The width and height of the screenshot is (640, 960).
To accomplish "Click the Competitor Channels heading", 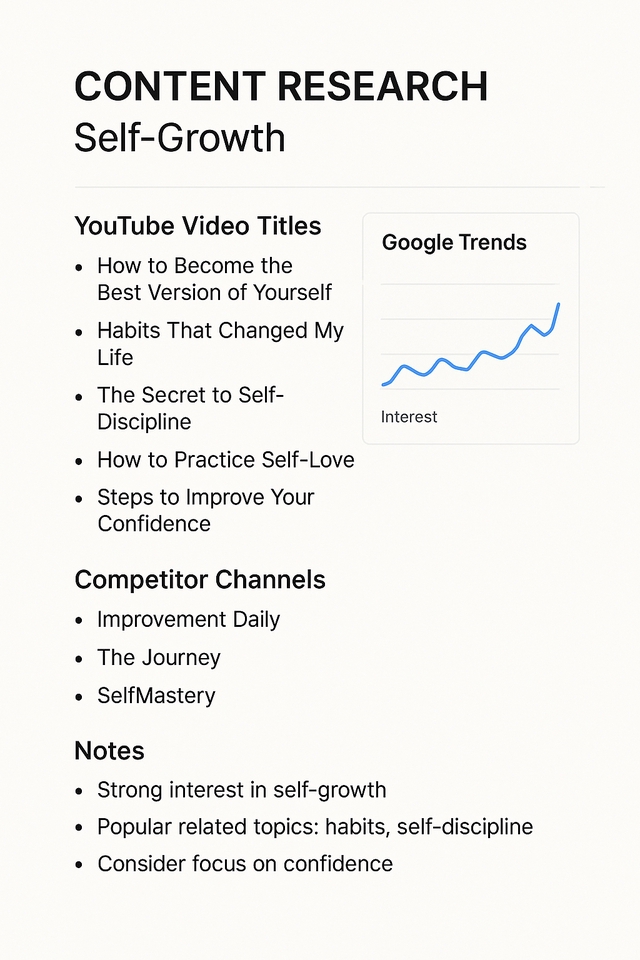I will click(200, 580).
